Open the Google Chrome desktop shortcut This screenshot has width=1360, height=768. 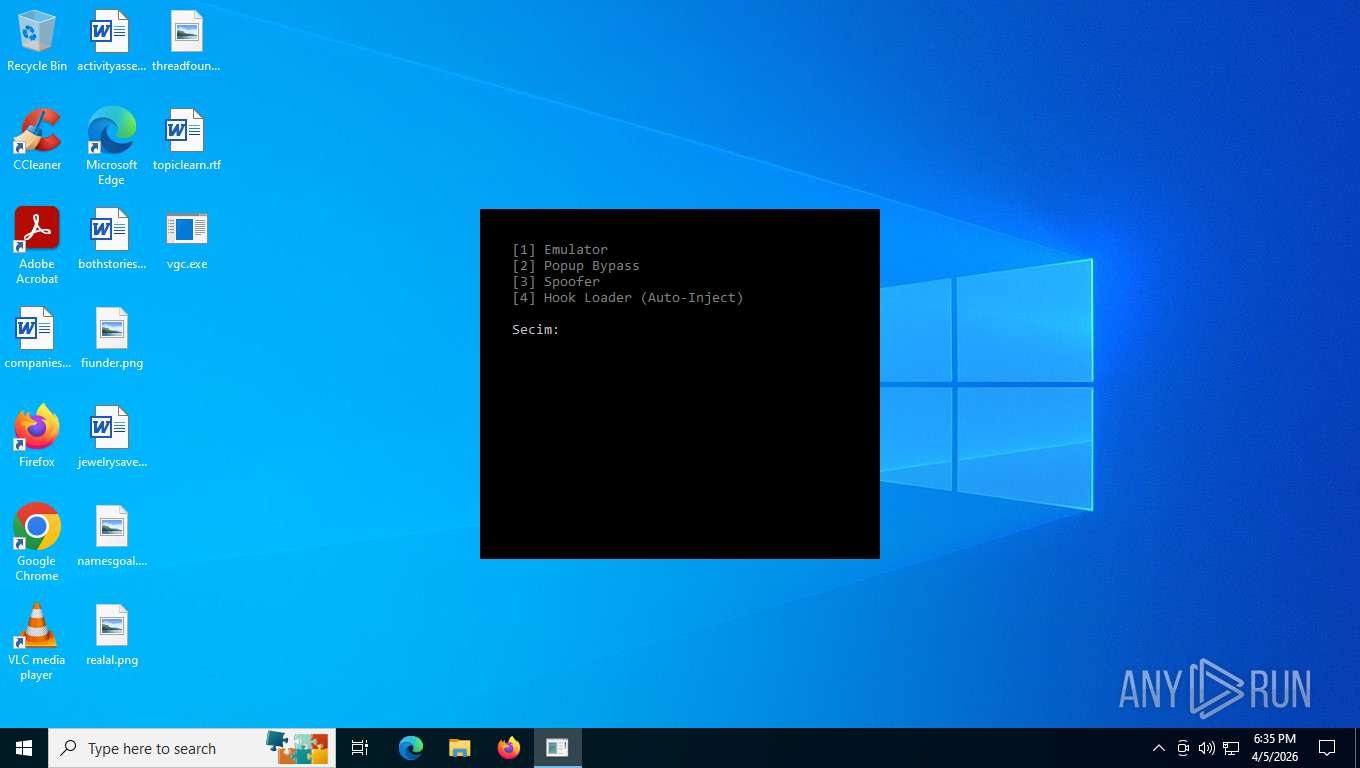[37, 542]
